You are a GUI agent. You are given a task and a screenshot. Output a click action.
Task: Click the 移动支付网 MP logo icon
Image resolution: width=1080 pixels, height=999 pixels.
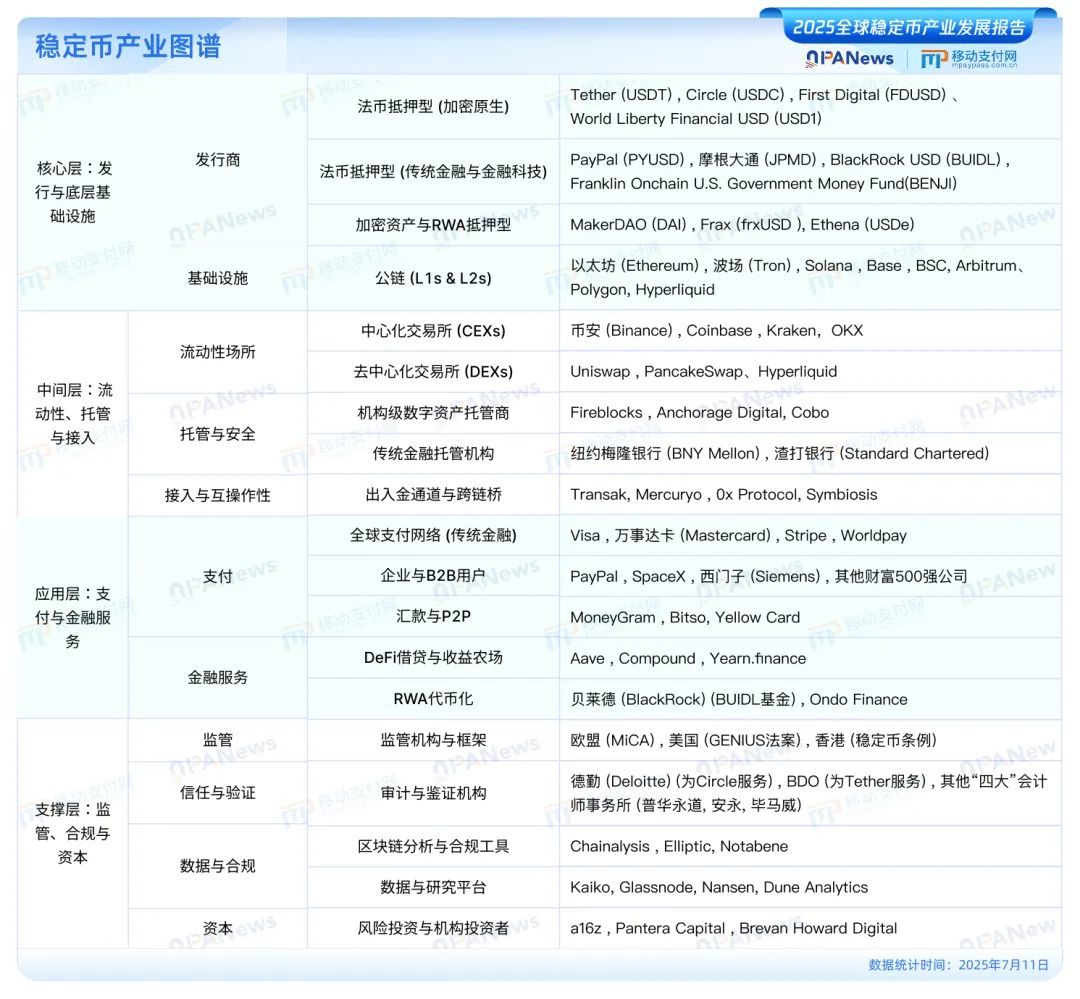coord(935,59)
